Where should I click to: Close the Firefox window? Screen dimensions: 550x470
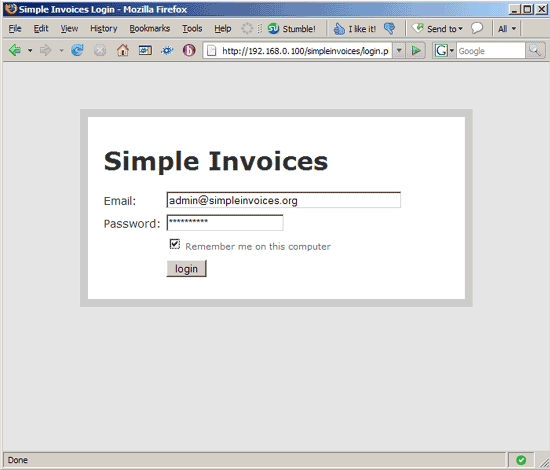542,9
